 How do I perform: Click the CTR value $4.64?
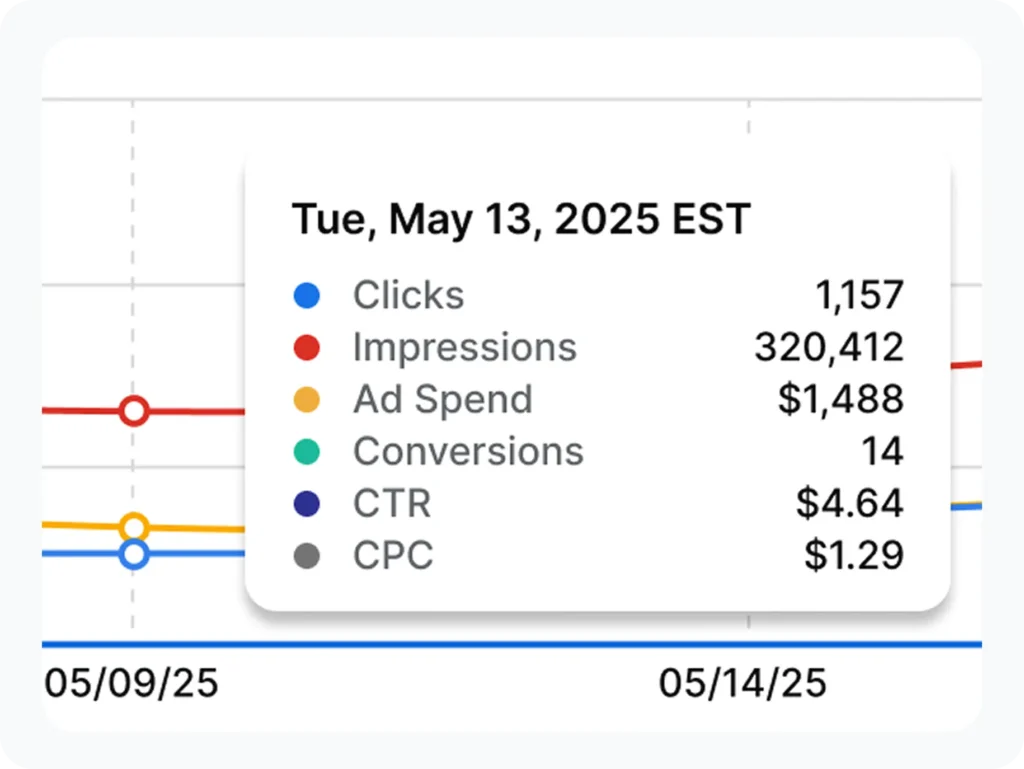tap(849, 504)
